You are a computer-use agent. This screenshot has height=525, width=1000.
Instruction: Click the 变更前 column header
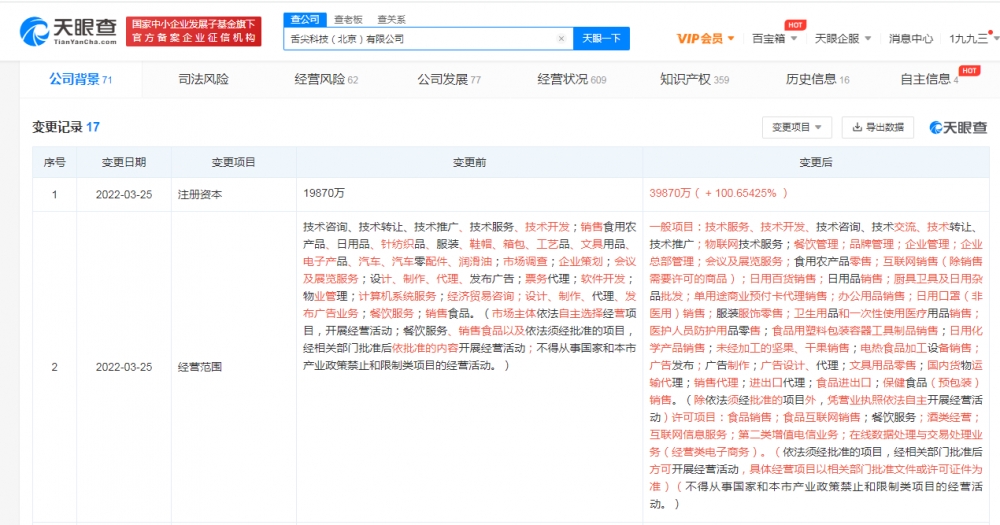click(x=469, y=162)
